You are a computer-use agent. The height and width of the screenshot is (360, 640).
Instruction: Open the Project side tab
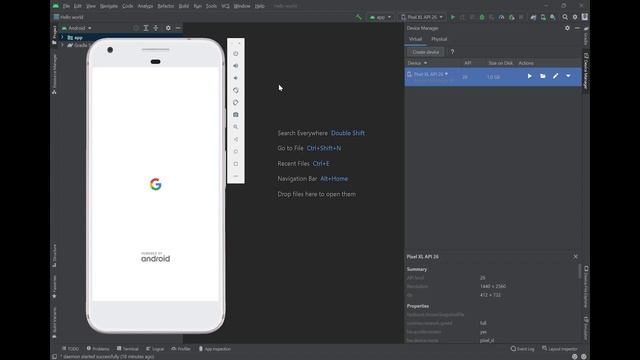coord(54,35)
